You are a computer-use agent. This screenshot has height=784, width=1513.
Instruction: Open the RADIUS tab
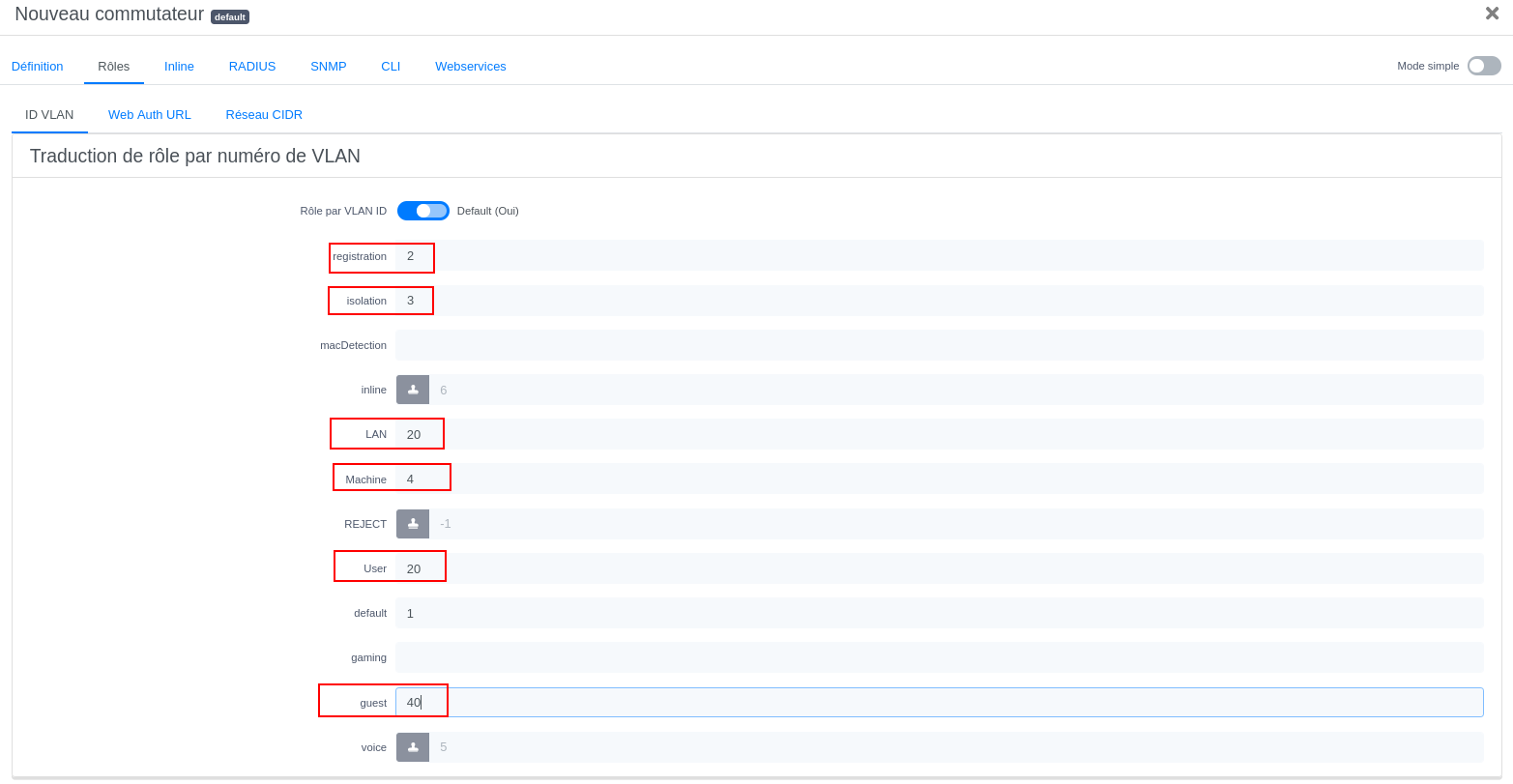[252, 66]
